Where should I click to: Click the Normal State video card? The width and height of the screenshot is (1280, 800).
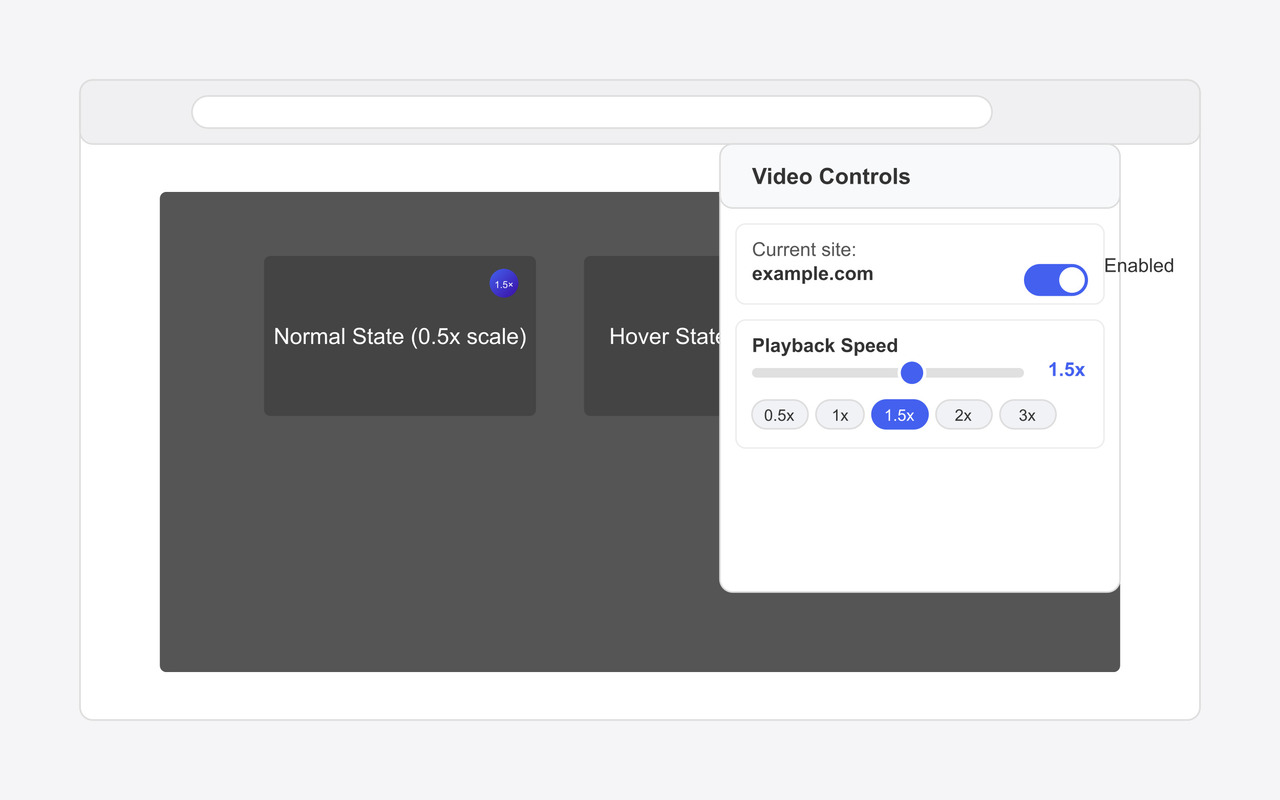pyautogui.click(x=400, y=336)
